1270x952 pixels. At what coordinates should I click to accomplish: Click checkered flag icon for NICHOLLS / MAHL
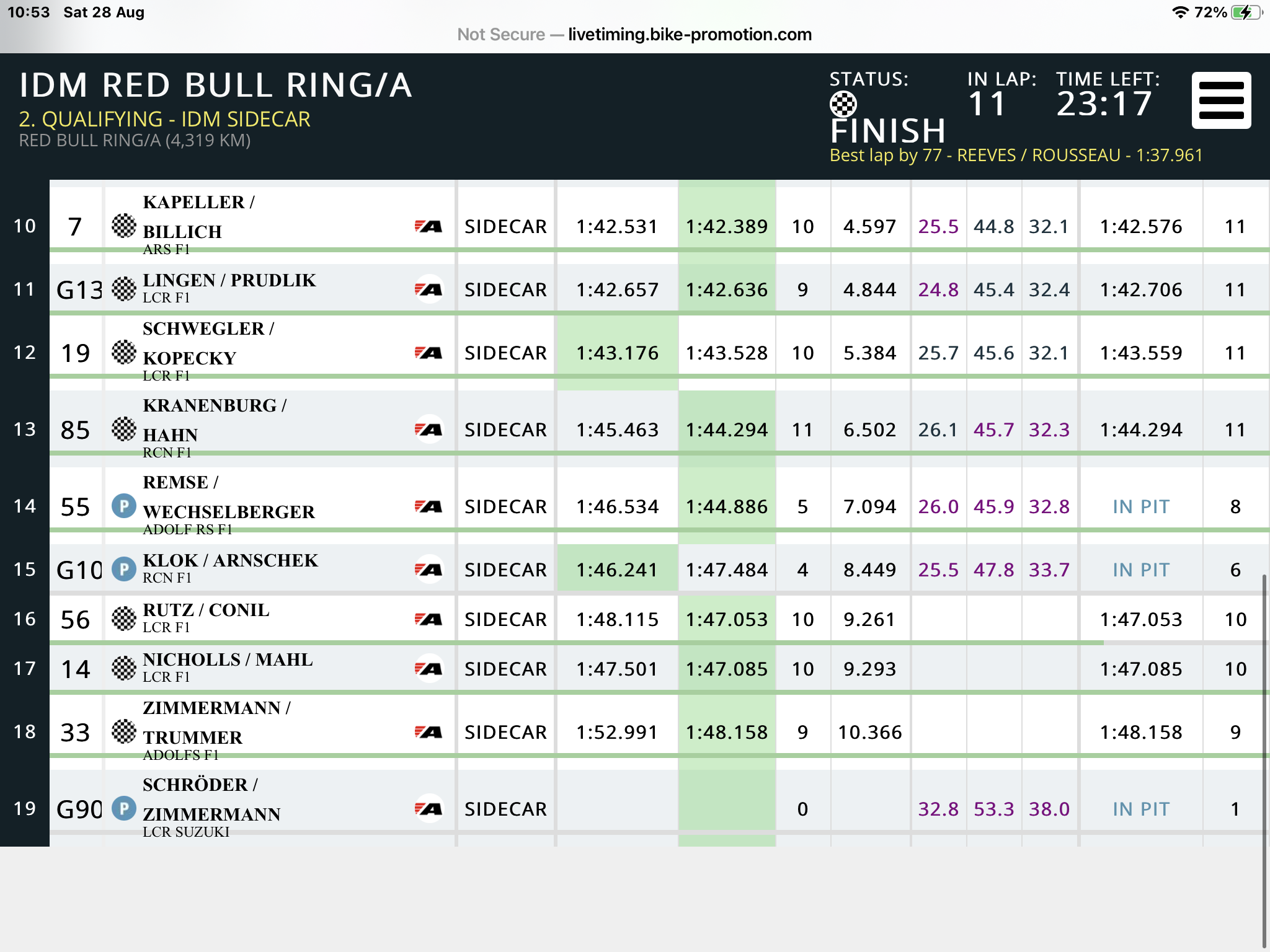pyautogui.click(x=124, y=668)
